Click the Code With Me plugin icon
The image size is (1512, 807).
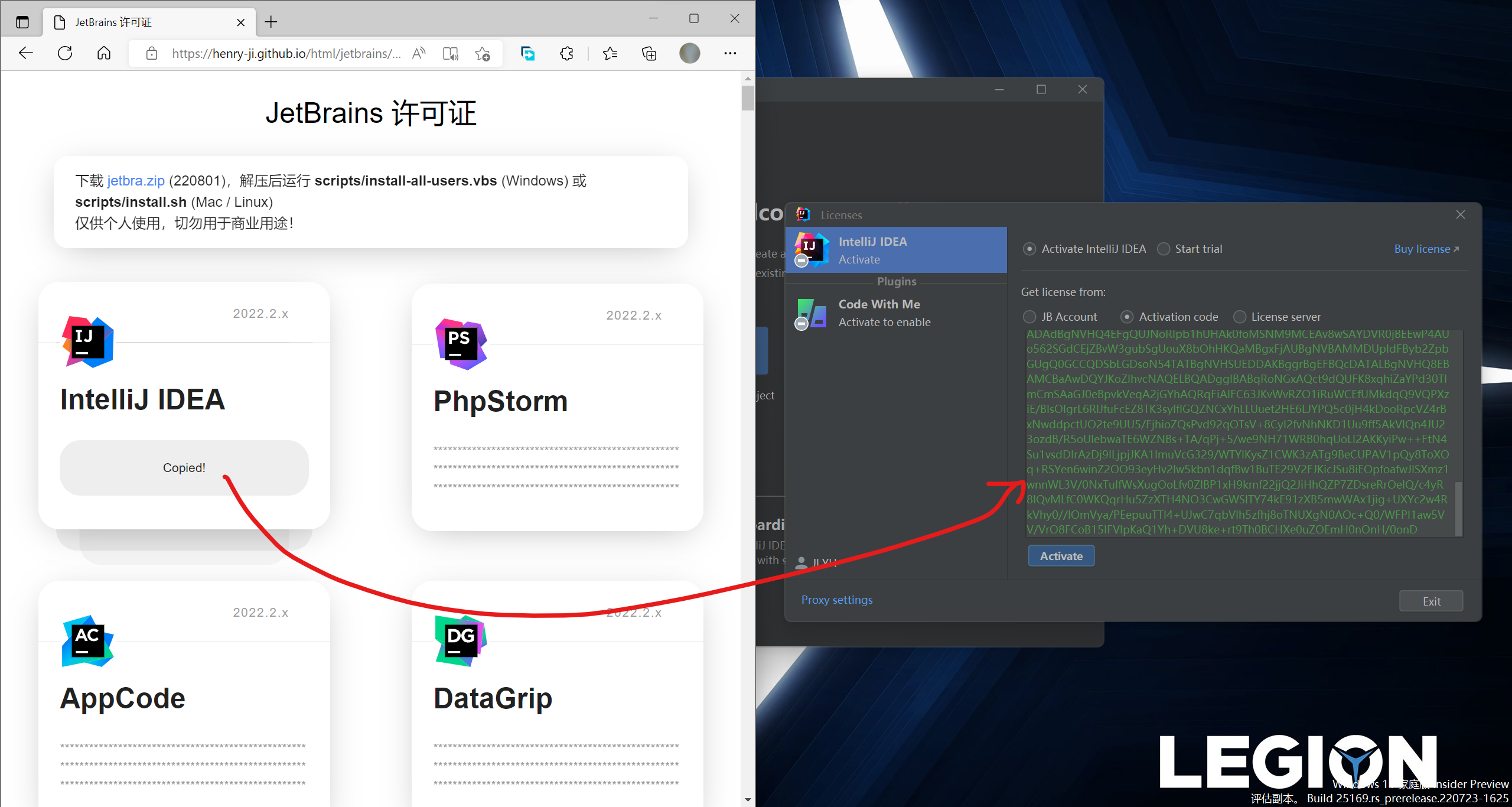811,314
